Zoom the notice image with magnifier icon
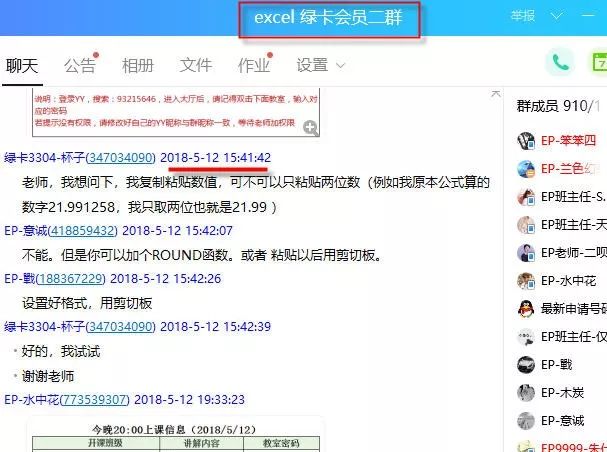607x452 pixels. point(310,128)
